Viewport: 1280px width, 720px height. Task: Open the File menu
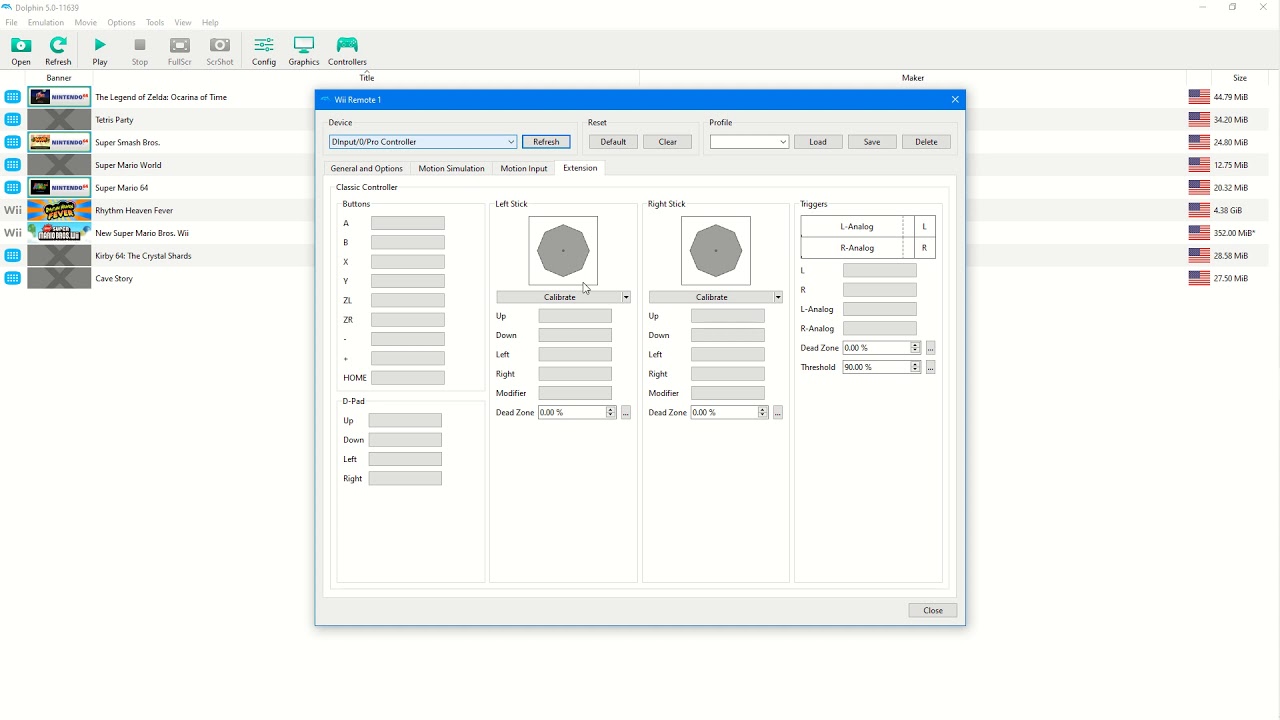(11, 22)
